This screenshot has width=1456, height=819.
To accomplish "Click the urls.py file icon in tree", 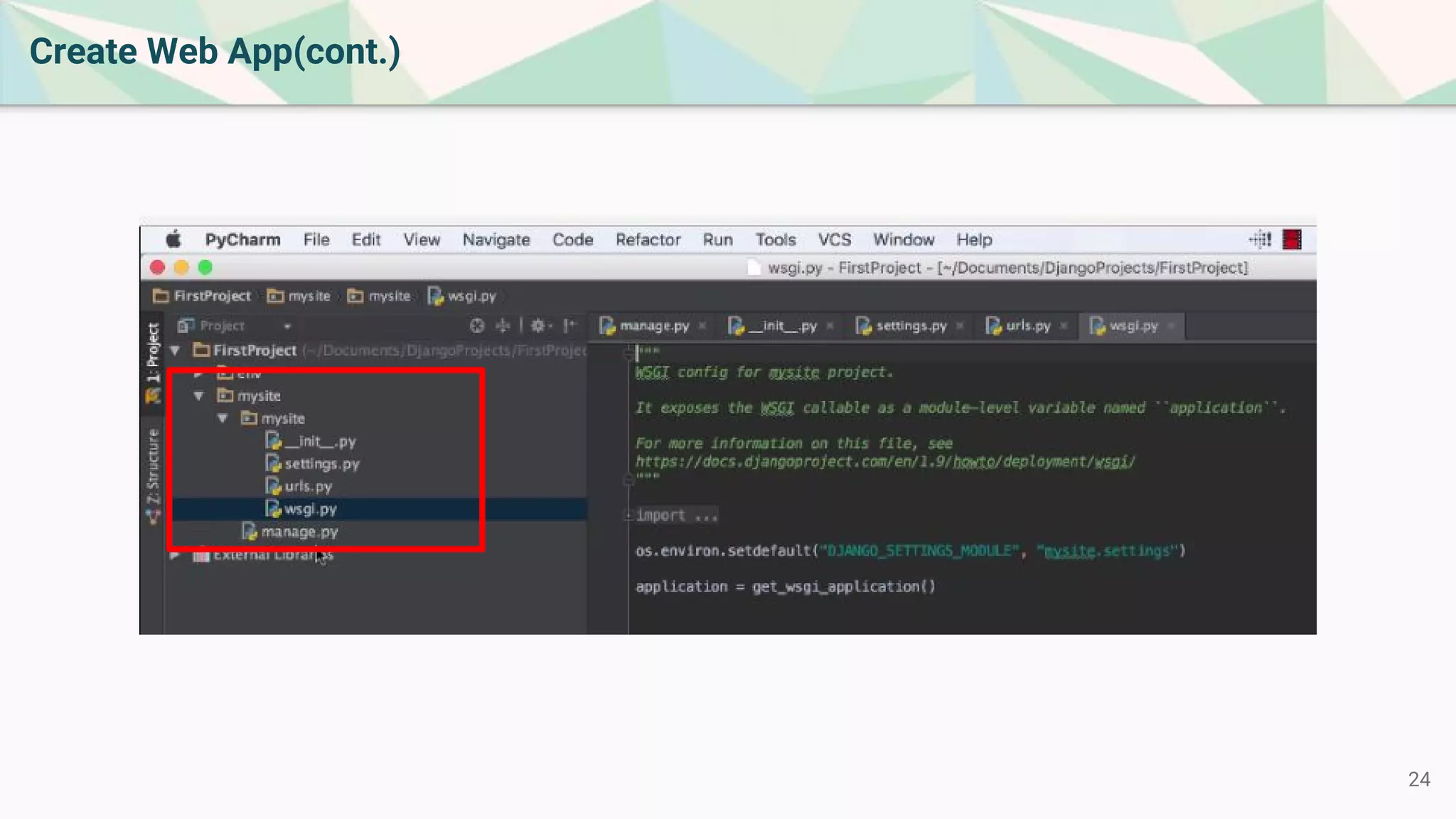I will click(x=273, y=486).
